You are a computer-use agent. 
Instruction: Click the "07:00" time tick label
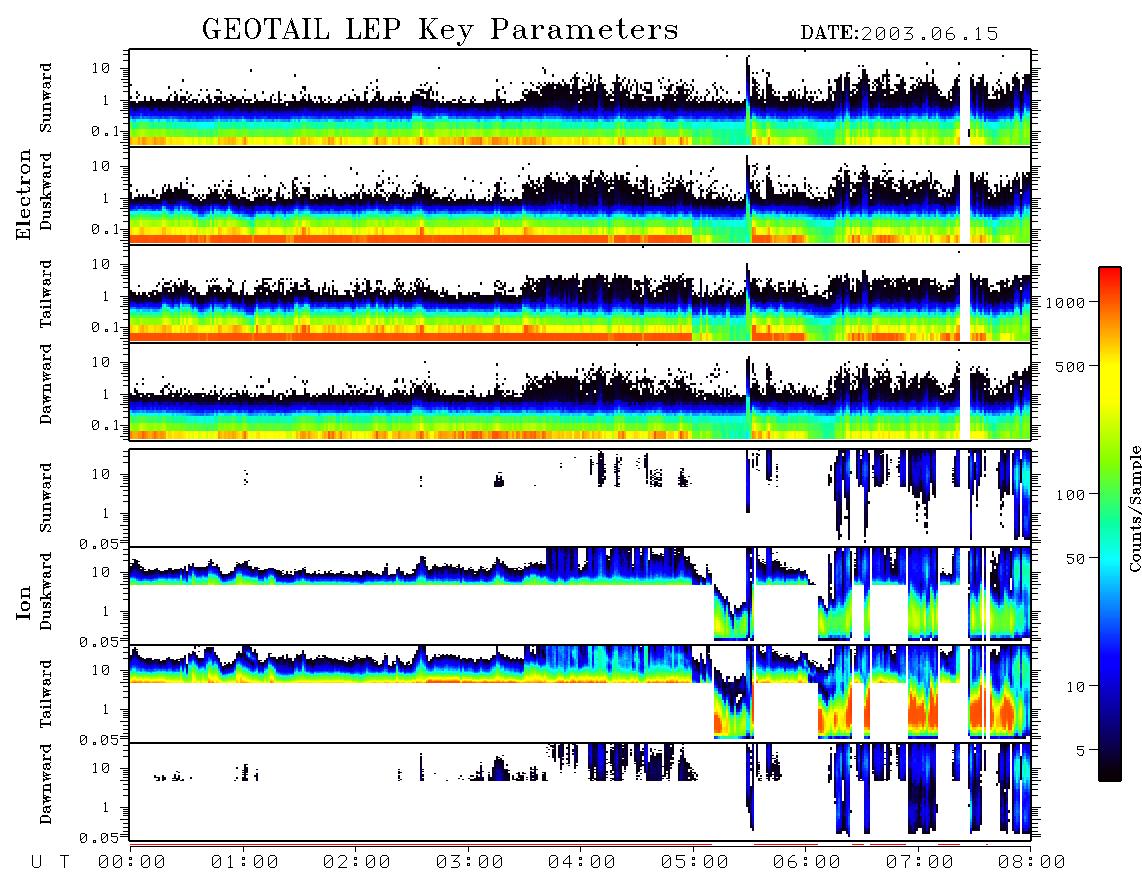[920, 862]
